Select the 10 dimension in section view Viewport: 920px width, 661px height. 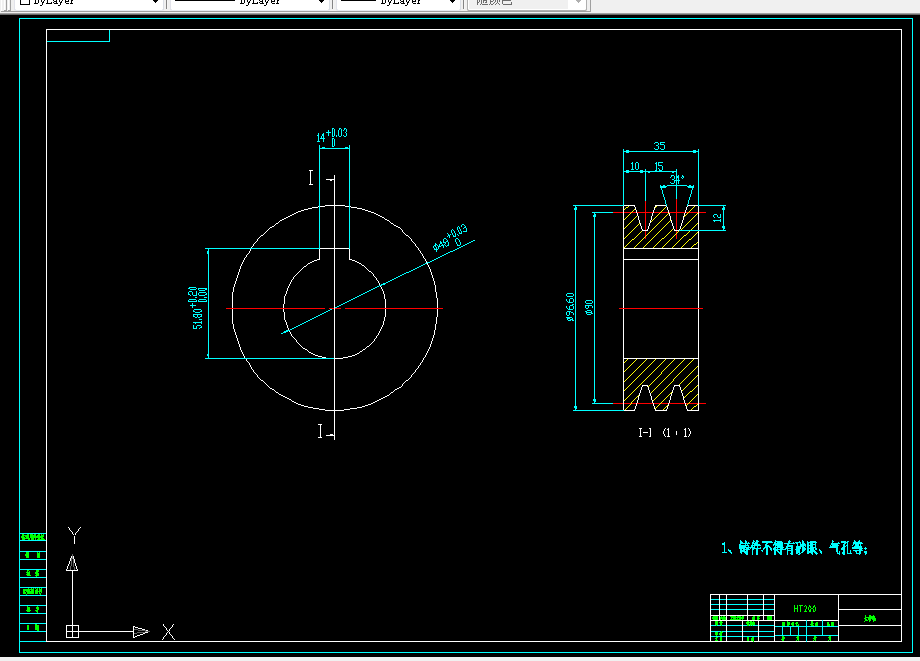(634, 166)
